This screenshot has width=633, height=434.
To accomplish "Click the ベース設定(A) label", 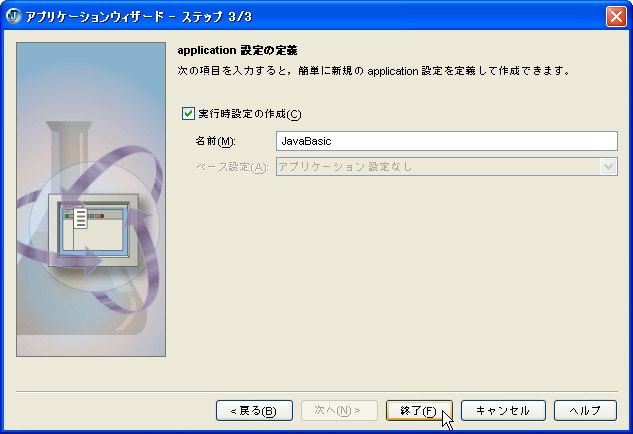I will tap(231, 167).
